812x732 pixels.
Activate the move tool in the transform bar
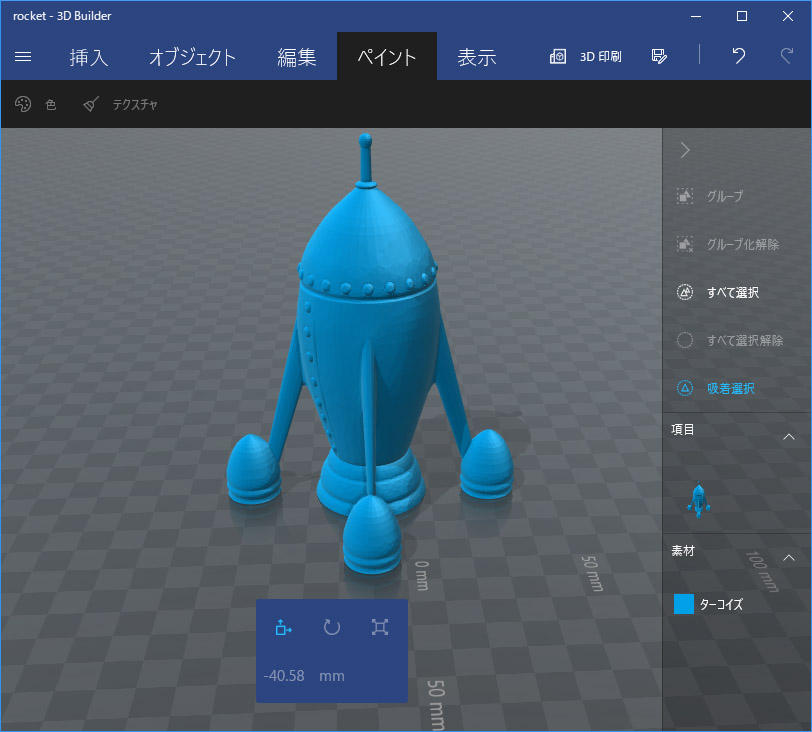283,627
